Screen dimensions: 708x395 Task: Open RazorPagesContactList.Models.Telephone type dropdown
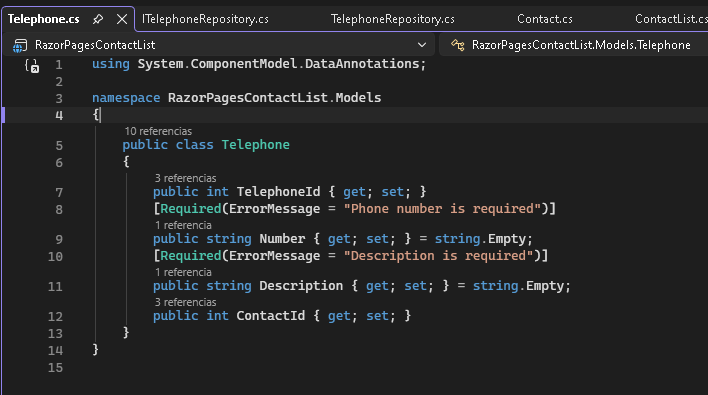click(573, 45)
